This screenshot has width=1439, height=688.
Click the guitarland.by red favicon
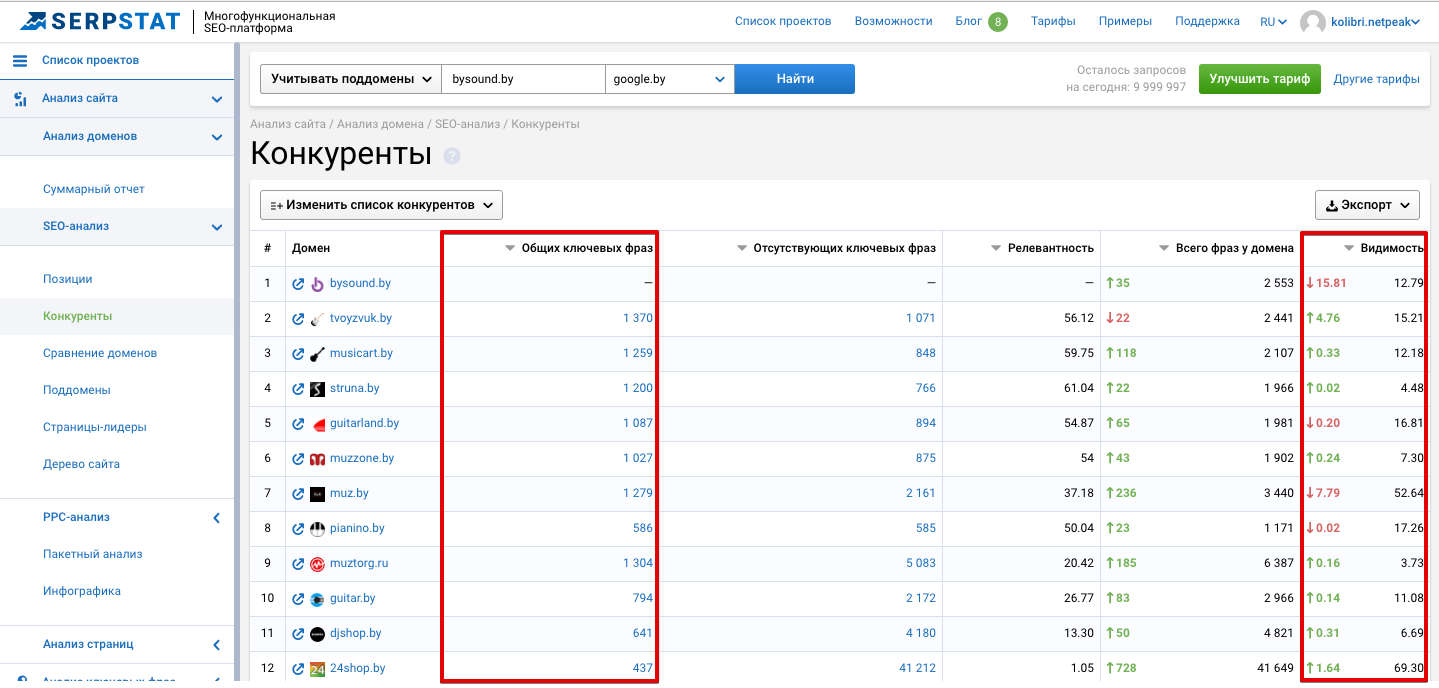319,424
